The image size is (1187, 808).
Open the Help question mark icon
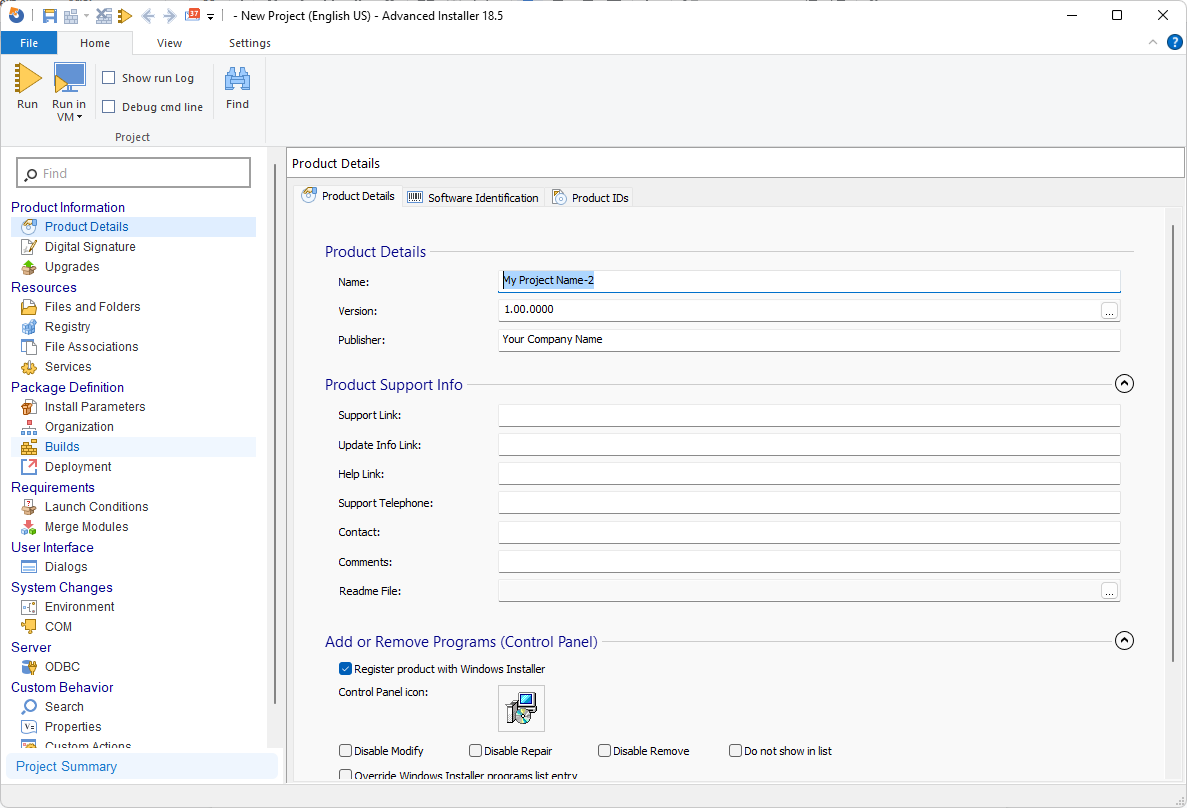click(1174, 42)
